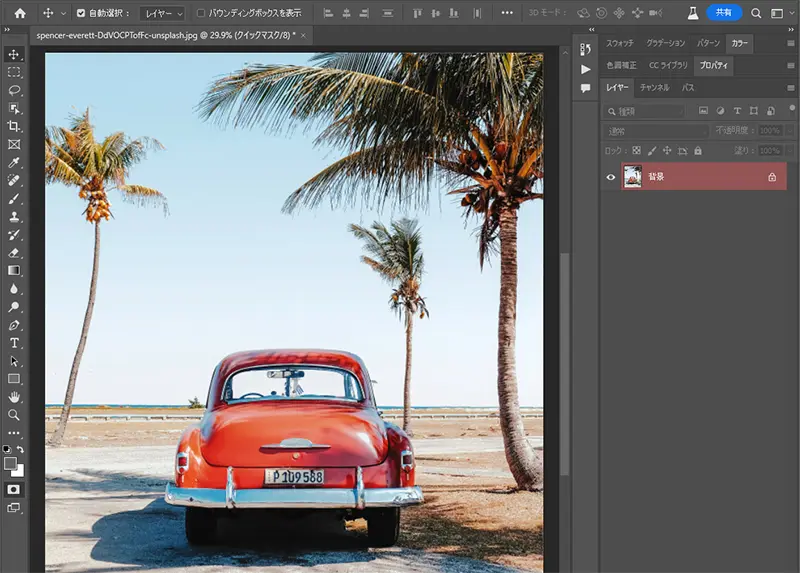Enable バウンディングボックスを表示 checkbox
This screenshot has width=800, height=573.
coord(201,14)
